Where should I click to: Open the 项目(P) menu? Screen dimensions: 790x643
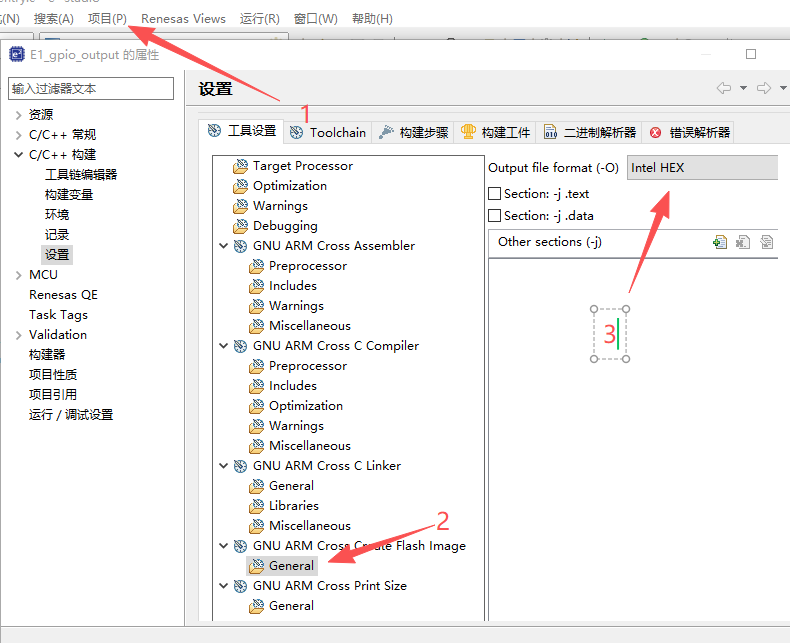coord(107,19)
